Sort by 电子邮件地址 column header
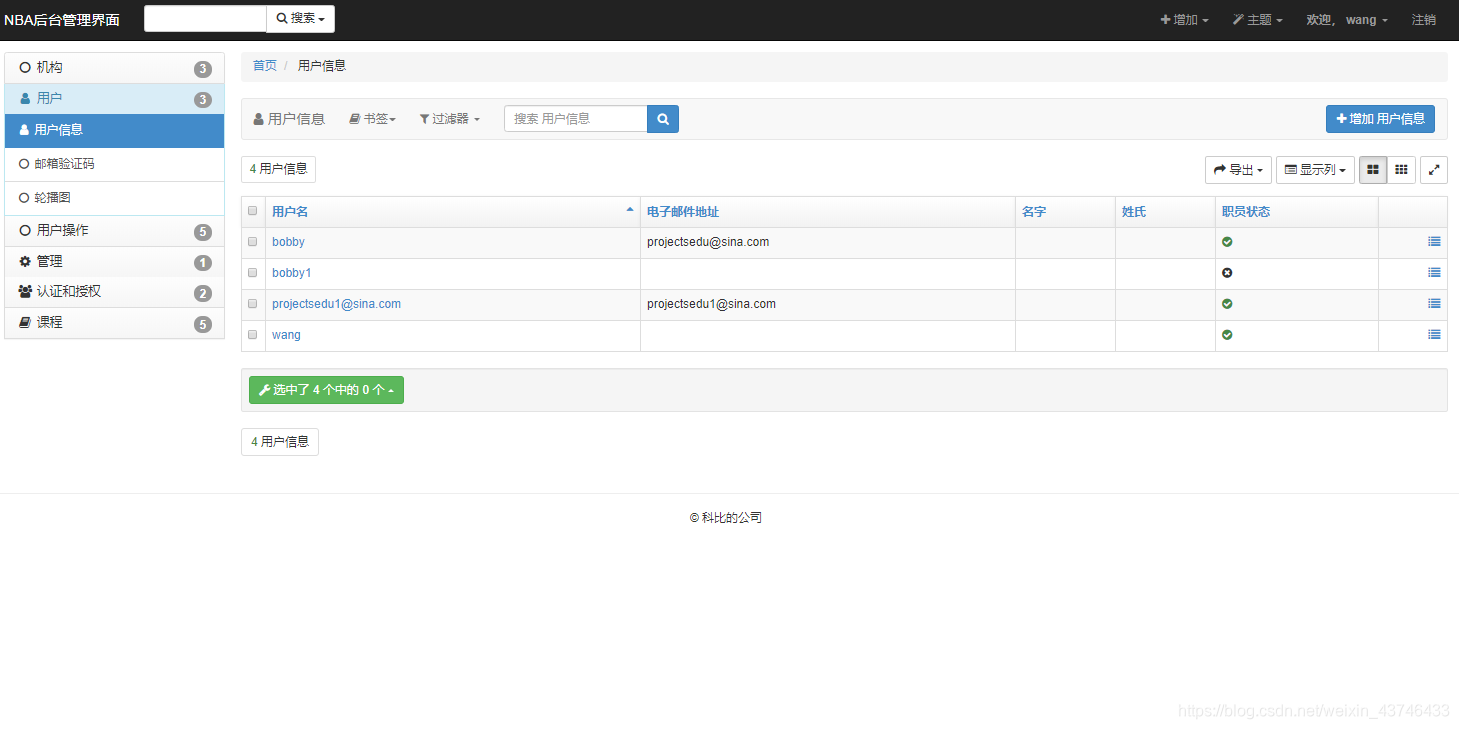1459x729 pixels. point(683,212)
